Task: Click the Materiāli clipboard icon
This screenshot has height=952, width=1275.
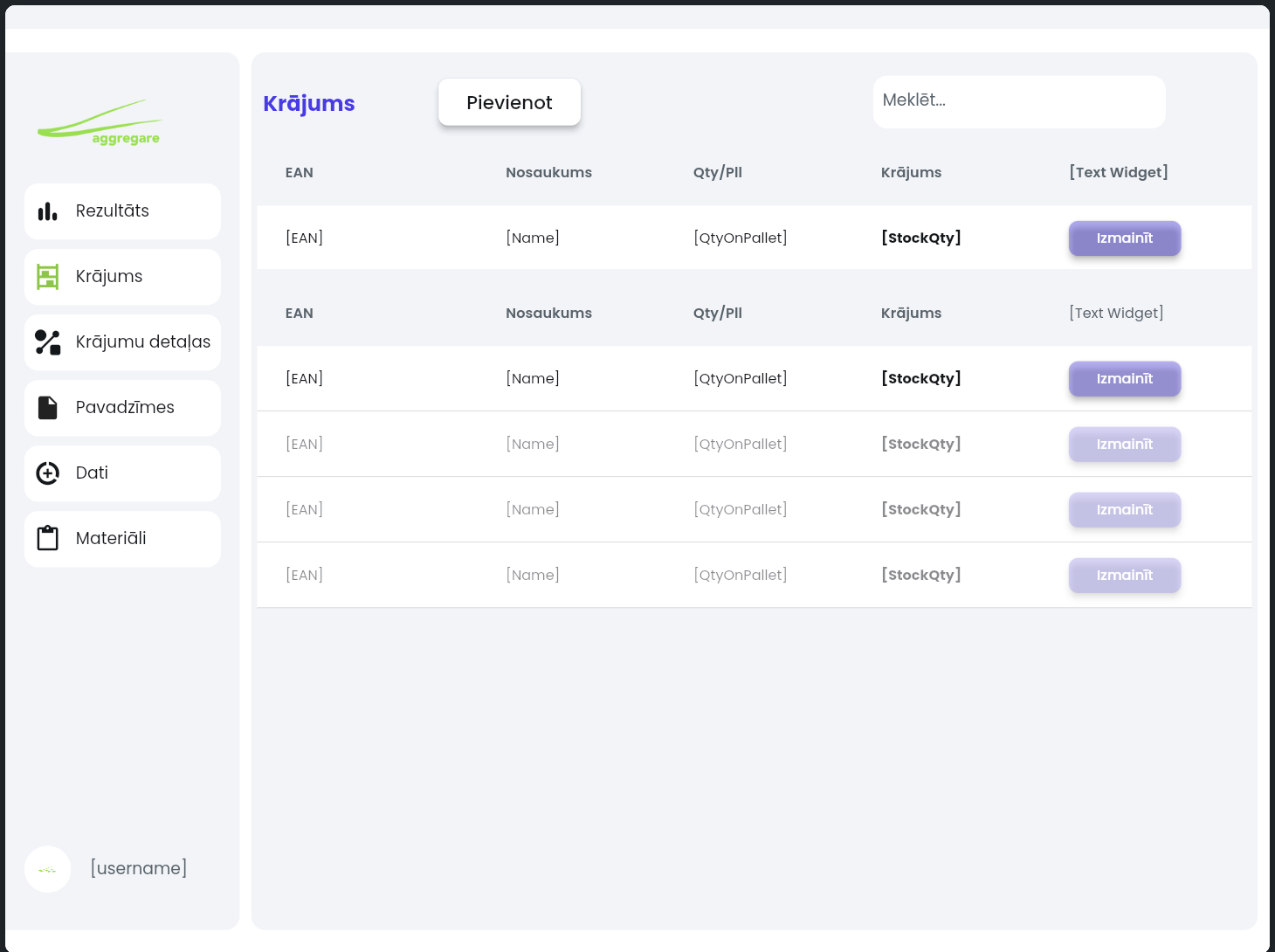Action: 47,538
